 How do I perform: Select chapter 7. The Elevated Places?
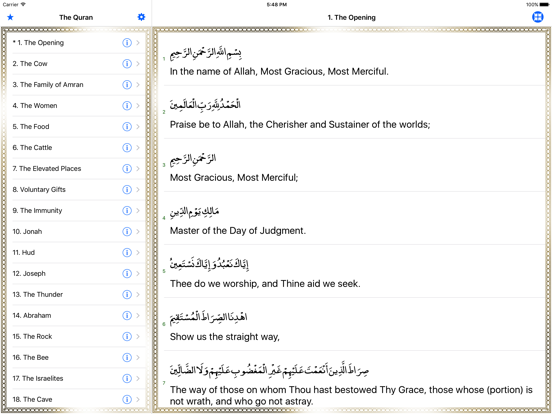pyautogui.click(x=76, y=169)
